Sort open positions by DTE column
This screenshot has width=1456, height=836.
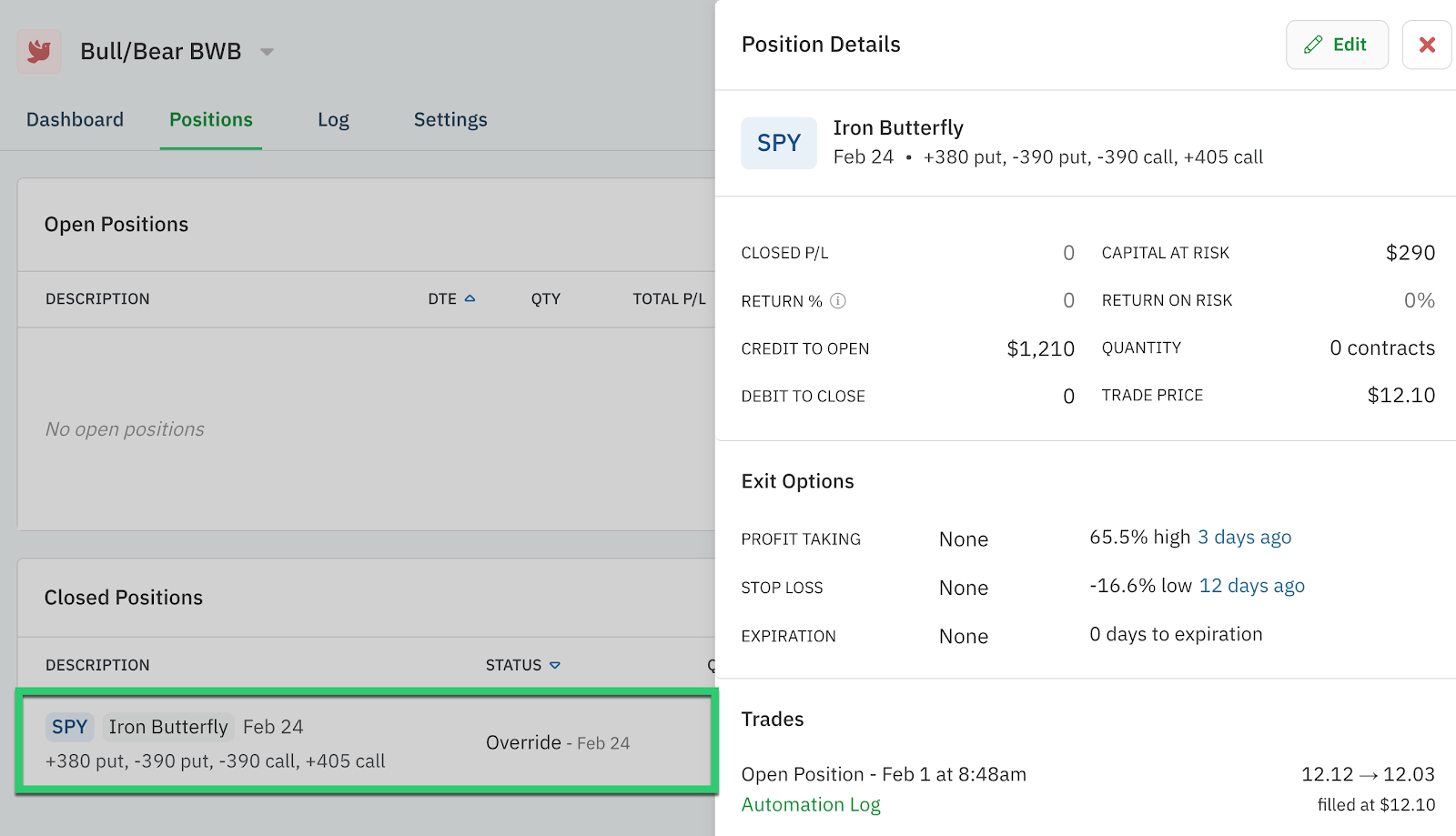coord(451,299)
